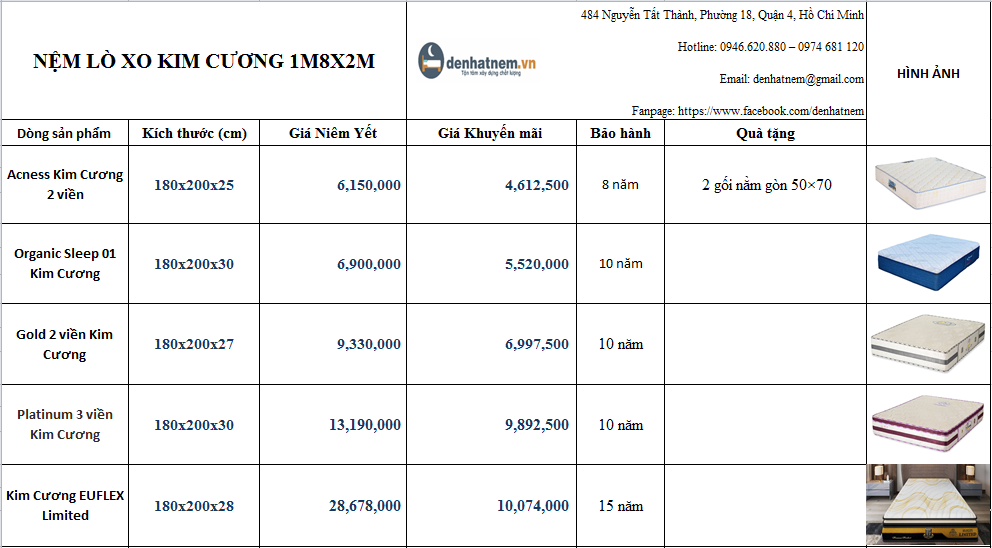Click 10 năm warranty in Platinum row
The height and width of the screenshot is (548, 992).
pyautogui.click(x=621, y=425)
